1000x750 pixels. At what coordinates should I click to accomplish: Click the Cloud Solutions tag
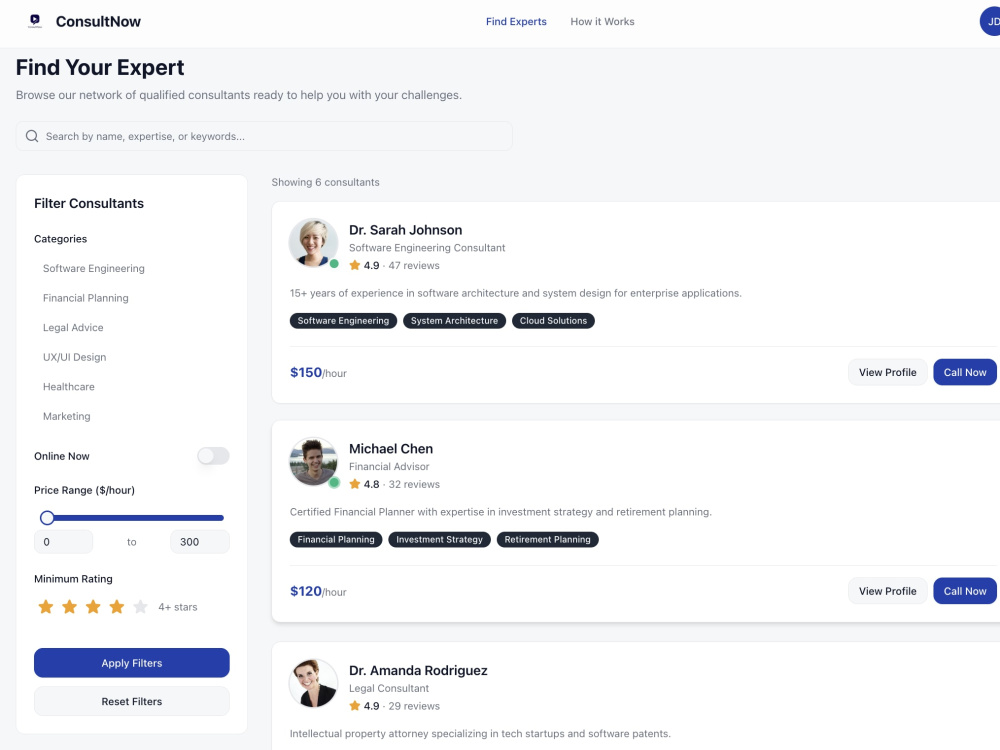[x=553, y=321]
